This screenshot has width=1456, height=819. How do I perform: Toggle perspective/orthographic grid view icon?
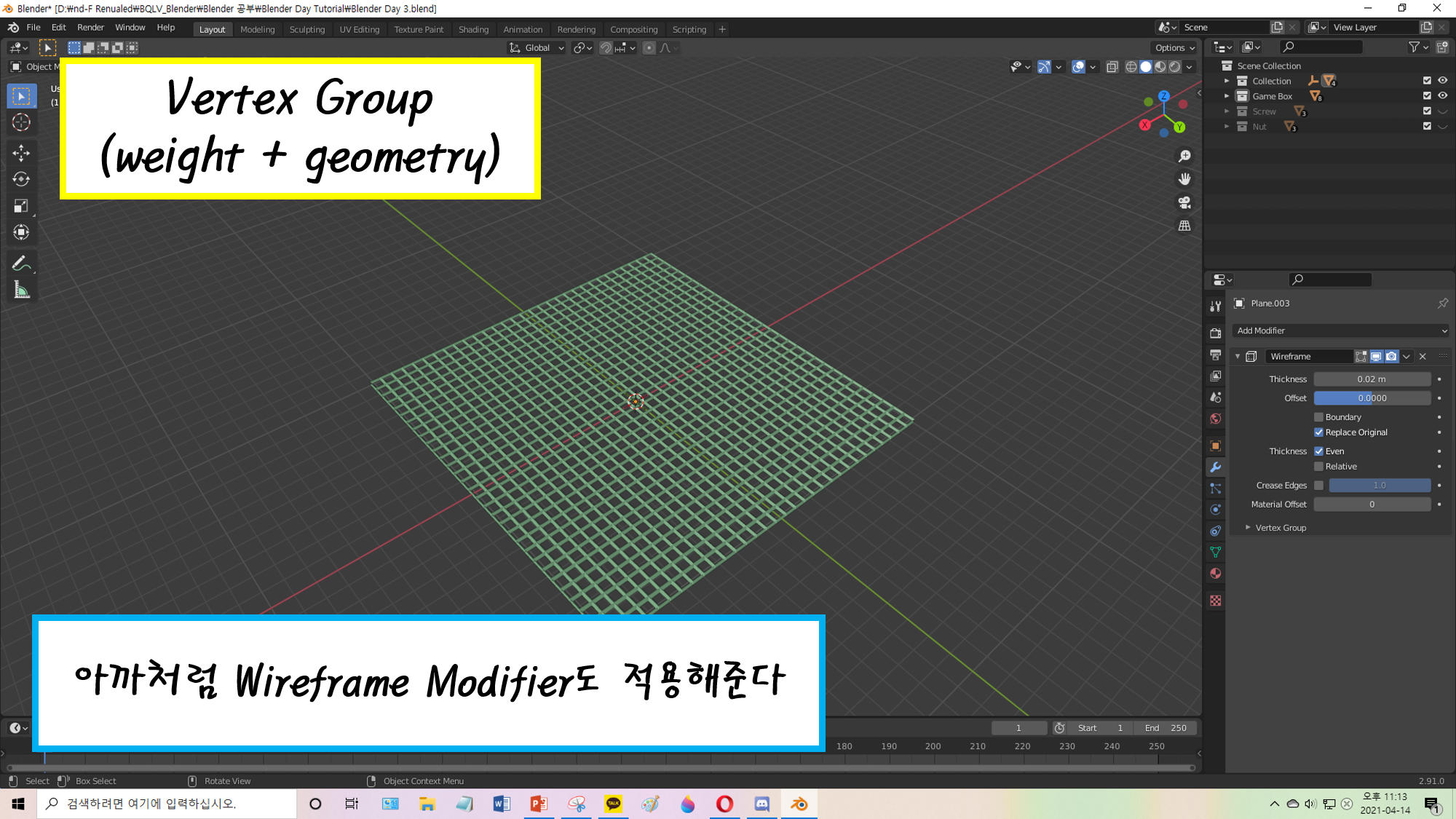pyautogui.click(x=1184, y=226)
